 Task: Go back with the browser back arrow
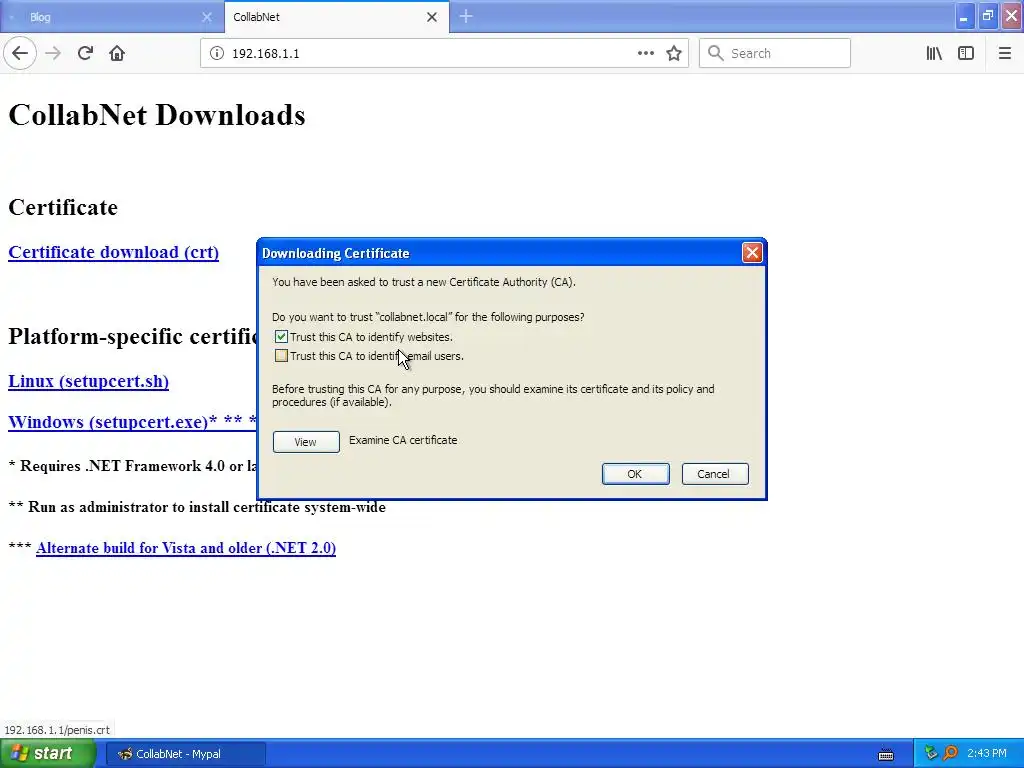(20, 53)
